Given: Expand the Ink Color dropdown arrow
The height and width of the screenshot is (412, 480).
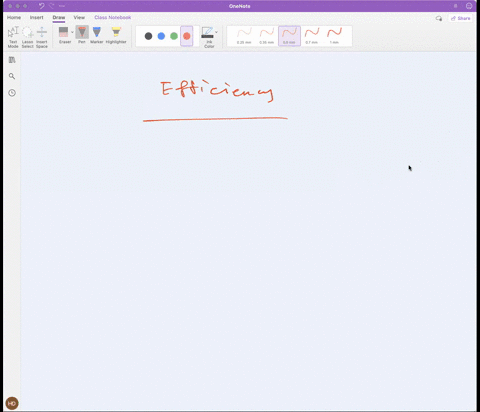Looking at the screenshot, I should point(217,32).
